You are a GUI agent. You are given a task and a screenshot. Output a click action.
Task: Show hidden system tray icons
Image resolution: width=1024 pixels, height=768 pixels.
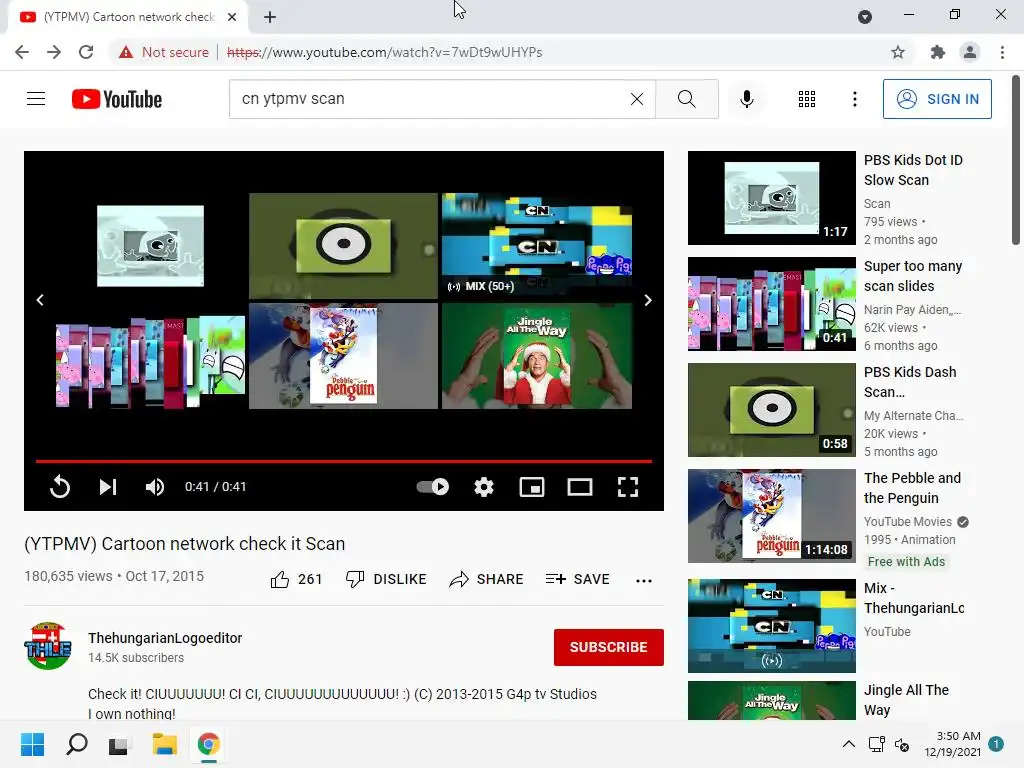[x=848, y=744]
